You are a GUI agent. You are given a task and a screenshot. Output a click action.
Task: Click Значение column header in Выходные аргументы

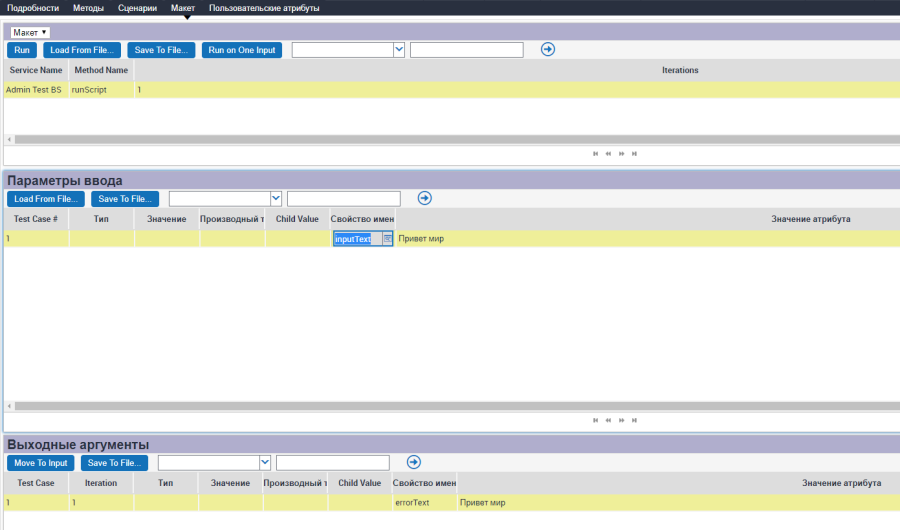(x=230, y=483)
